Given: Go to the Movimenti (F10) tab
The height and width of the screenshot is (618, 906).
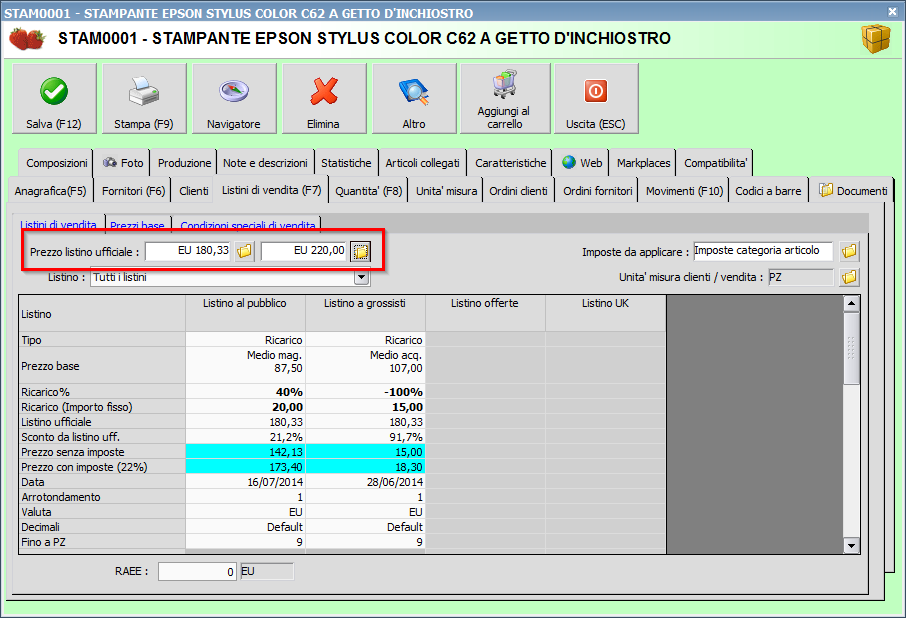Looking at the screenshot, I should (x=684, y=191).
